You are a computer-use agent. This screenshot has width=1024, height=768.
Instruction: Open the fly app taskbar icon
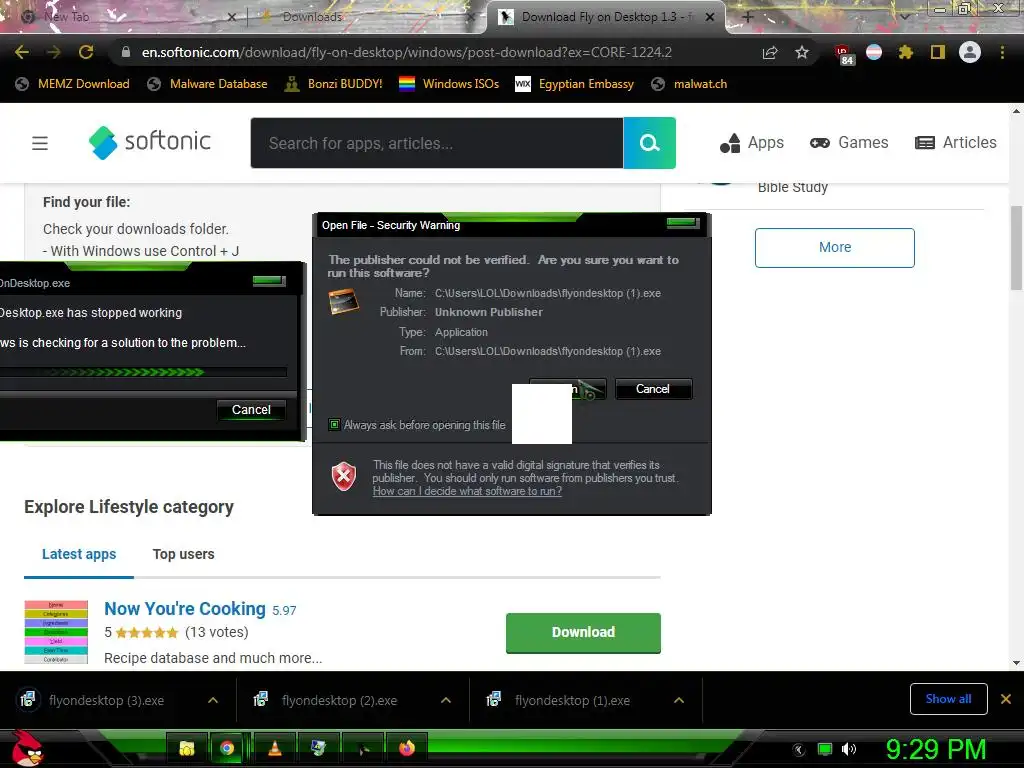(x=362, y=748)
